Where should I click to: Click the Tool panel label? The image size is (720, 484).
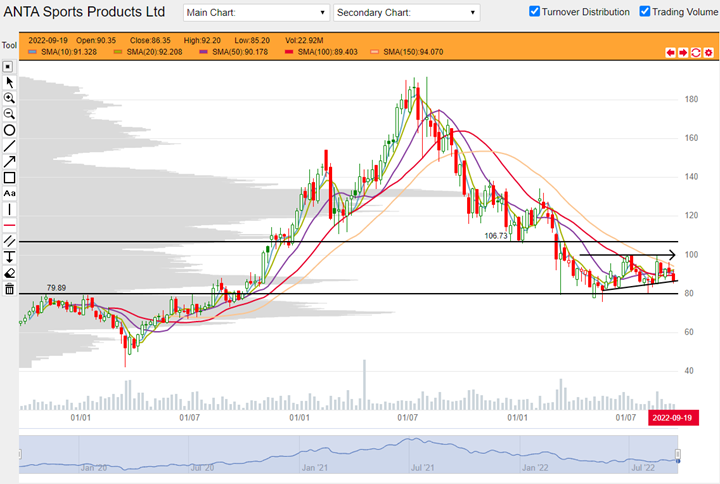click(x=9, y=45)
